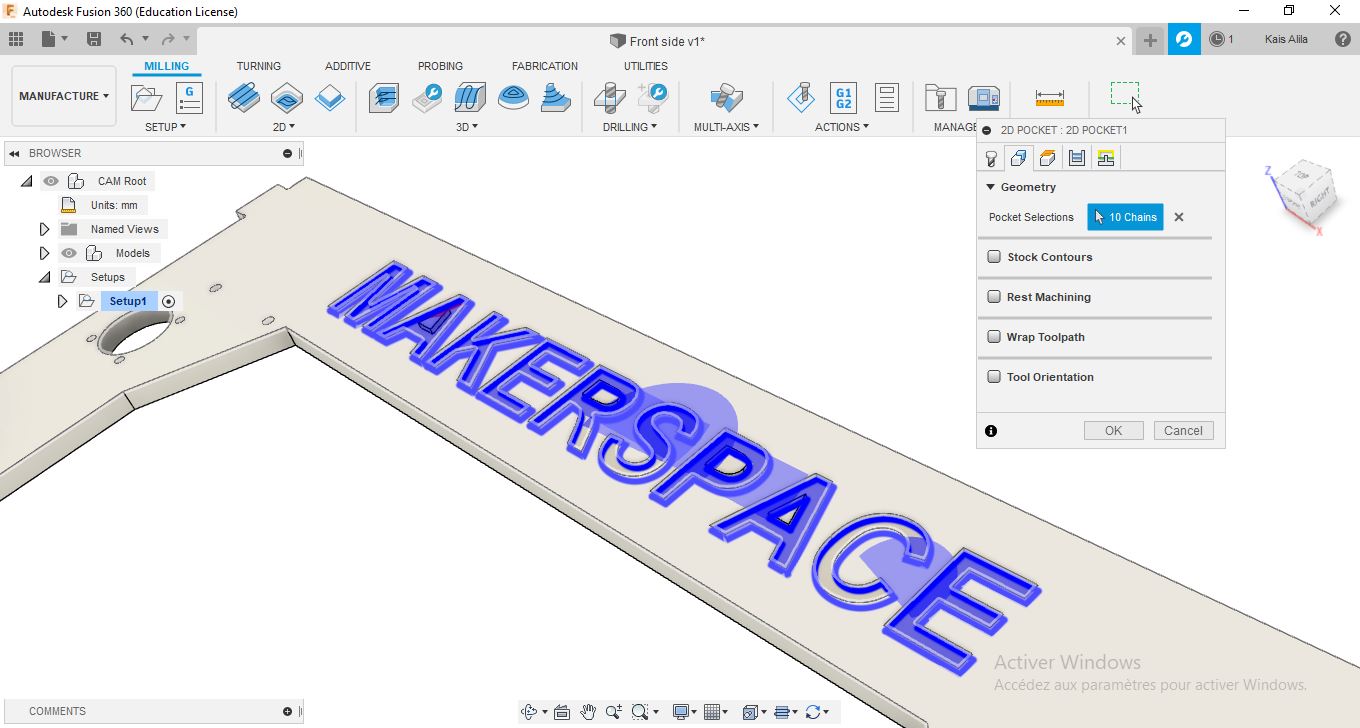This screenshot has width=1360, height=728.
Task: Open the MANUFACTURE workspace dropdown
Action: coord(63,96)
